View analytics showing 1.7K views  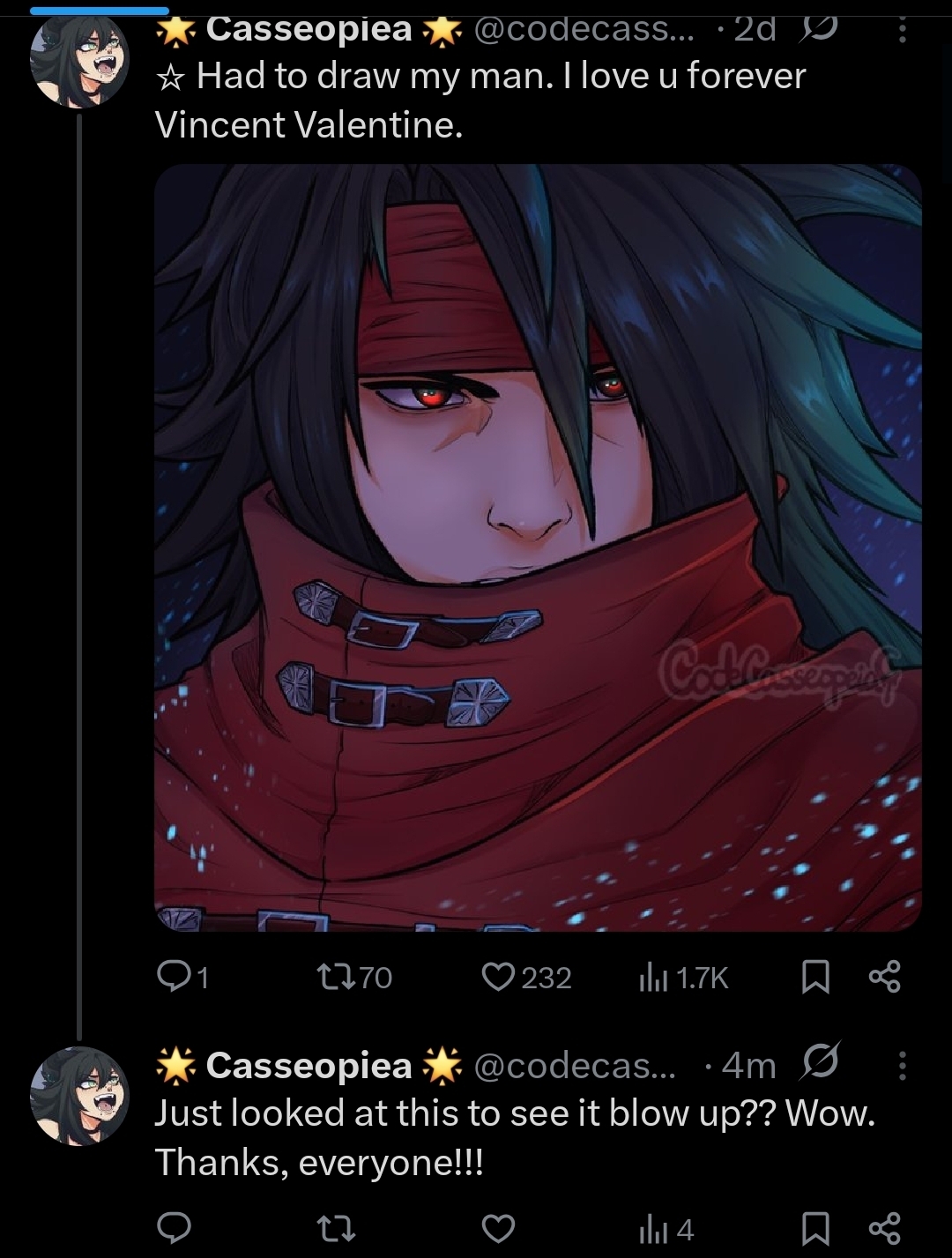coord(683,977)
